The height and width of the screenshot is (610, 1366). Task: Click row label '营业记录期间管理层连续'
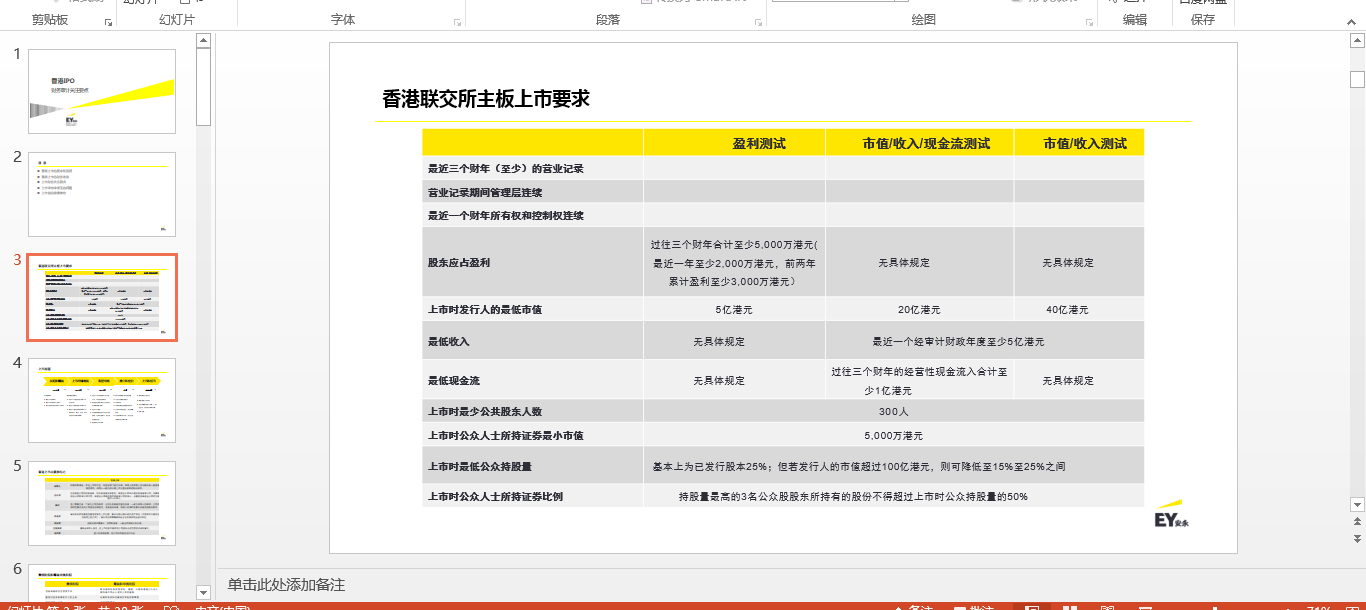click(485, 192)
